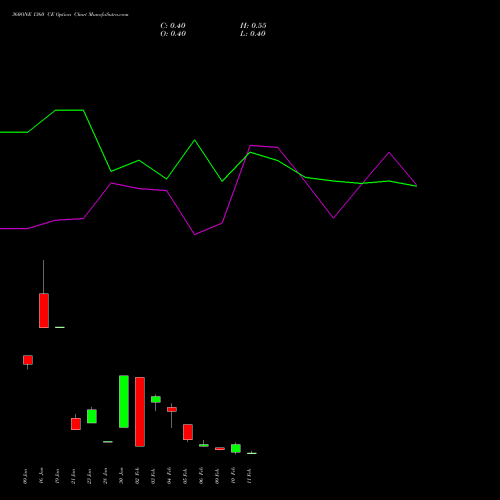This screenshot has height=500, width=500.
Task: Select the 10 Feb date label
Action: 234,476
